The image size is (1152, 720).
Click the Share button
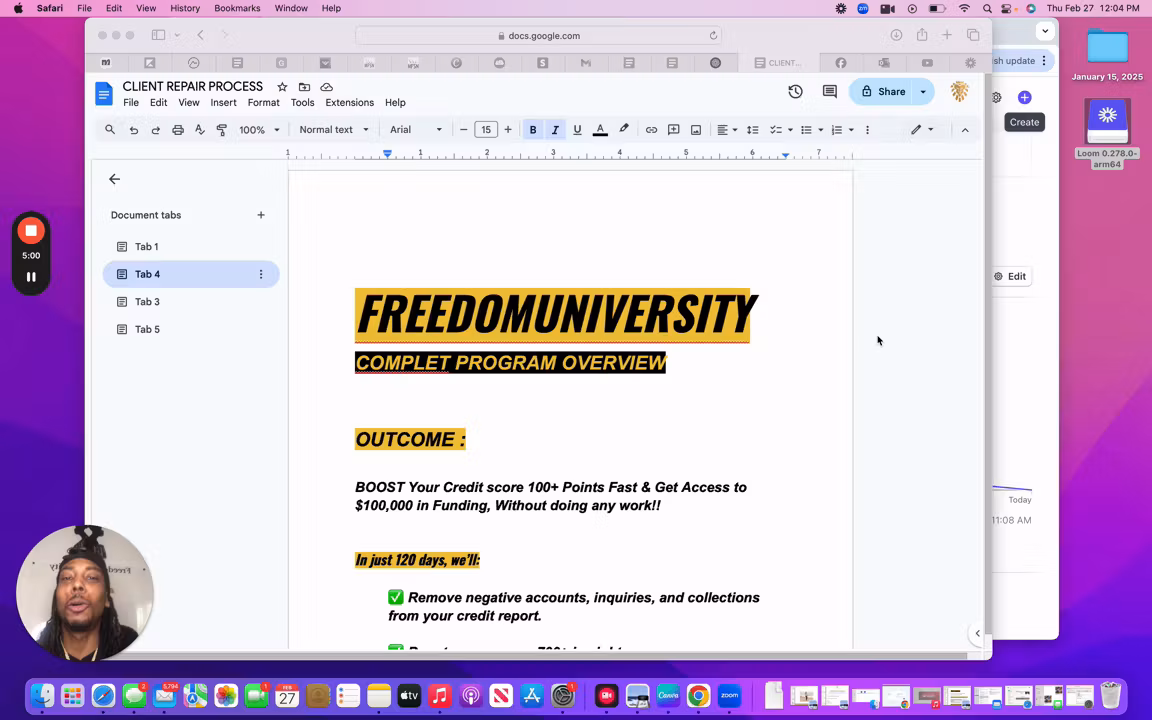(882, 92)
